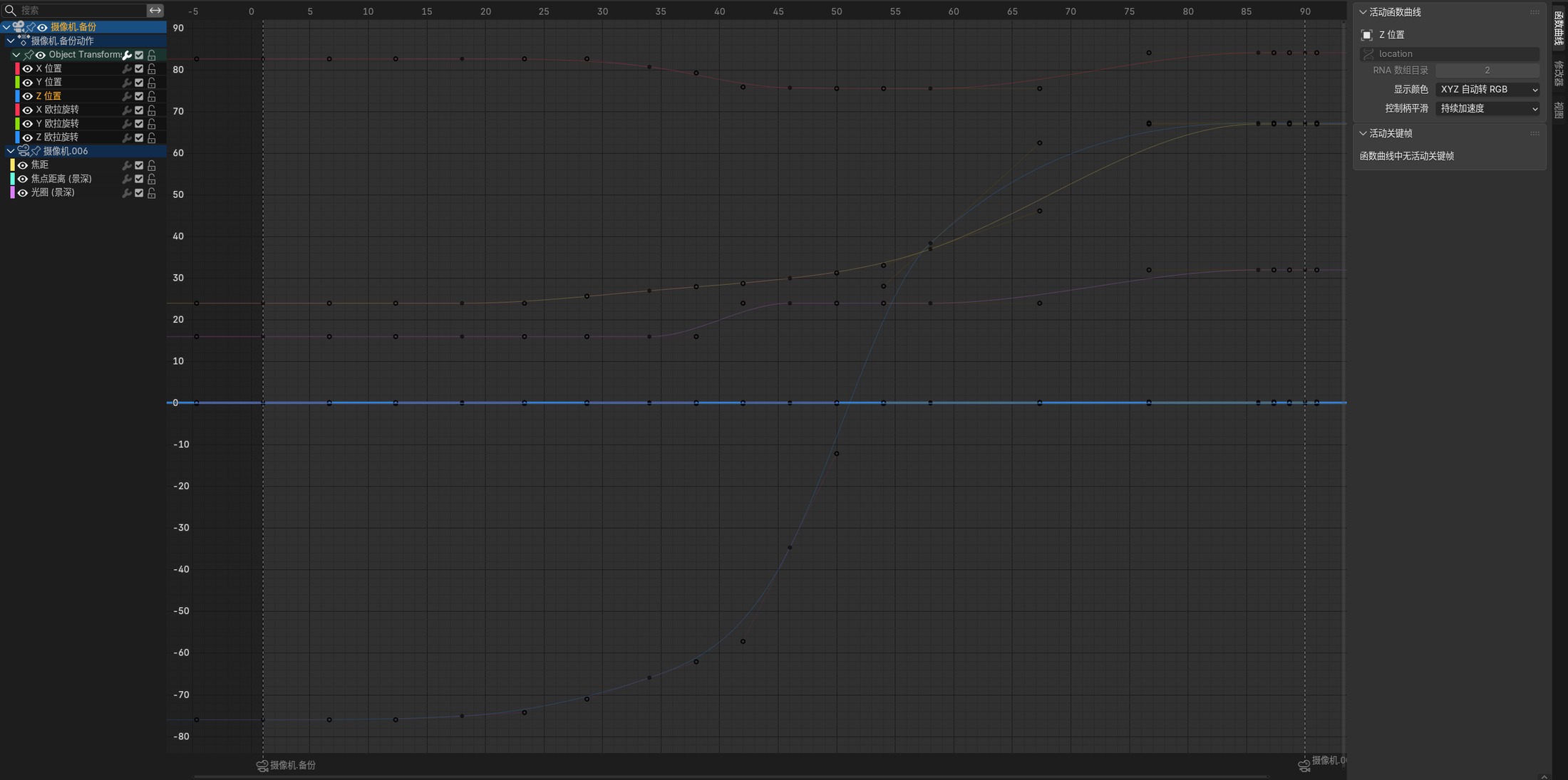
Task: Collapse the 摄像机.备份 tree entry
Action: pyautogui.click(x=6, y=27)
